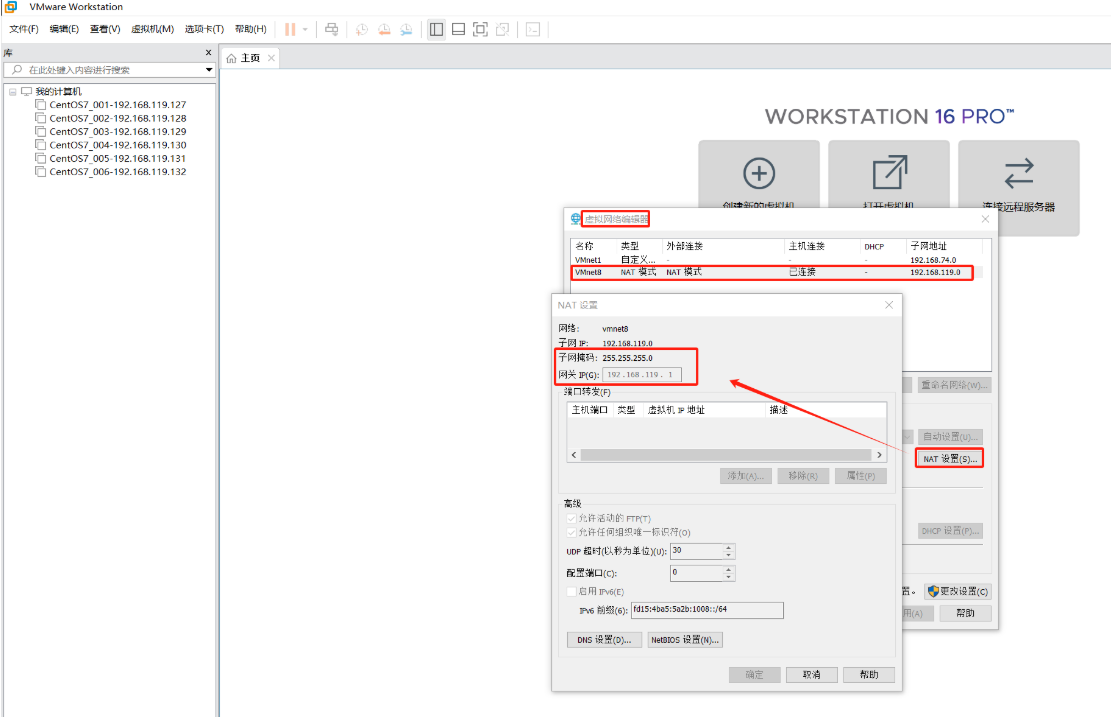Click the create new virtual machine plus icon

(759, 173)
